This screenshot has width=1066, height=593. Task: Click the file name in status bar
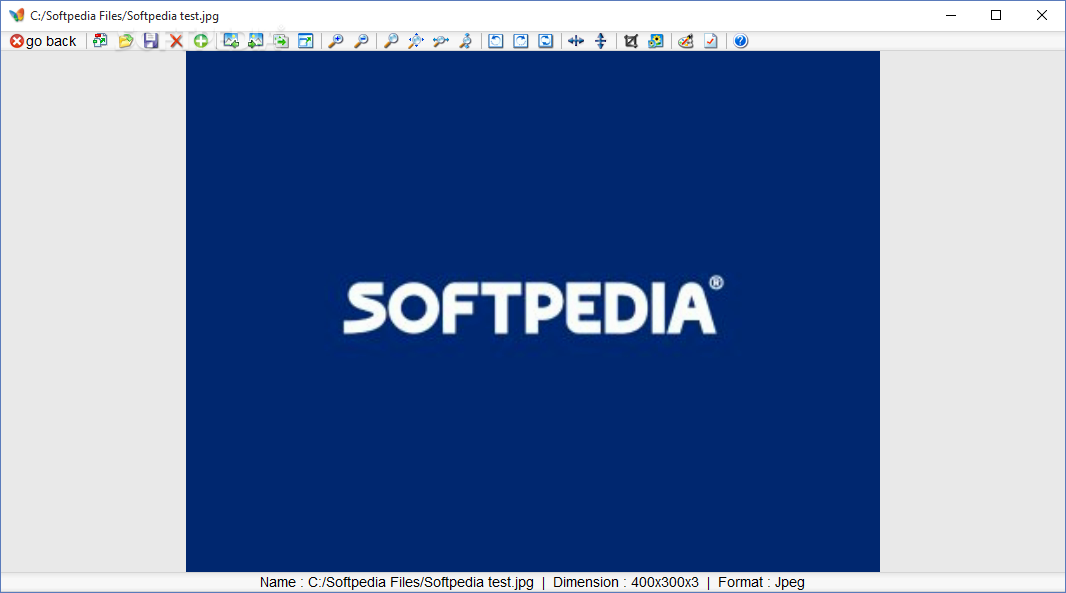pos(397,582)
